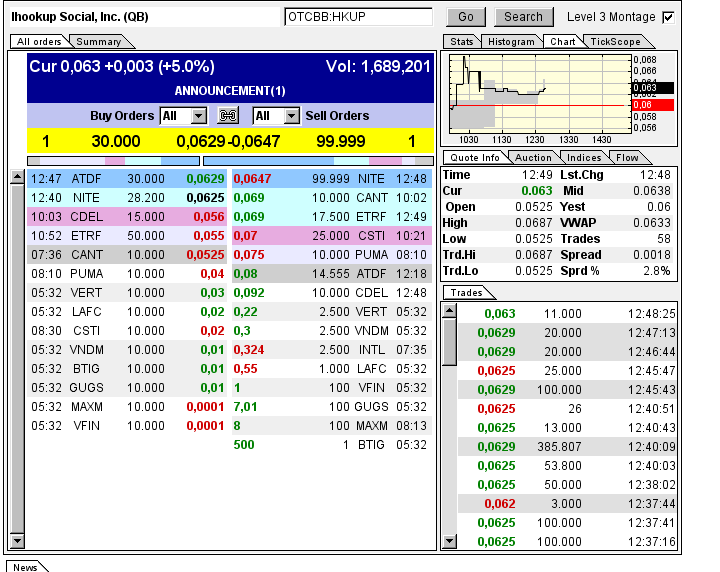This screenshot has height=572, width=720.
Task: Click the buy-side depth color bar
Action: tap(112, 160)
